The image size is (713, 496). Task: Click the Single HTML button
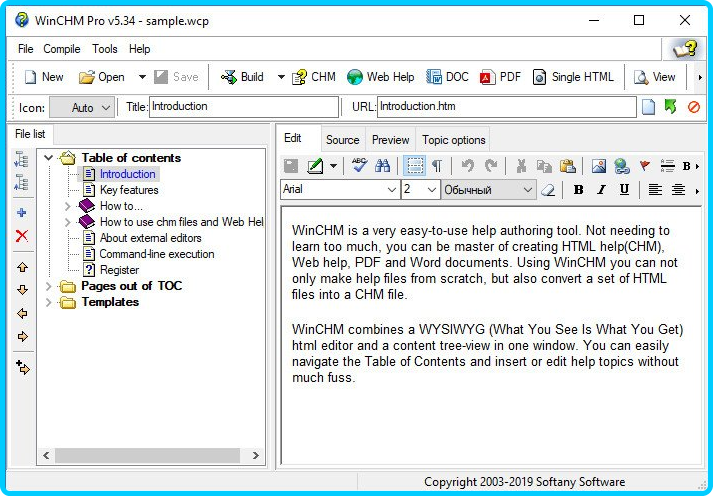573,77
